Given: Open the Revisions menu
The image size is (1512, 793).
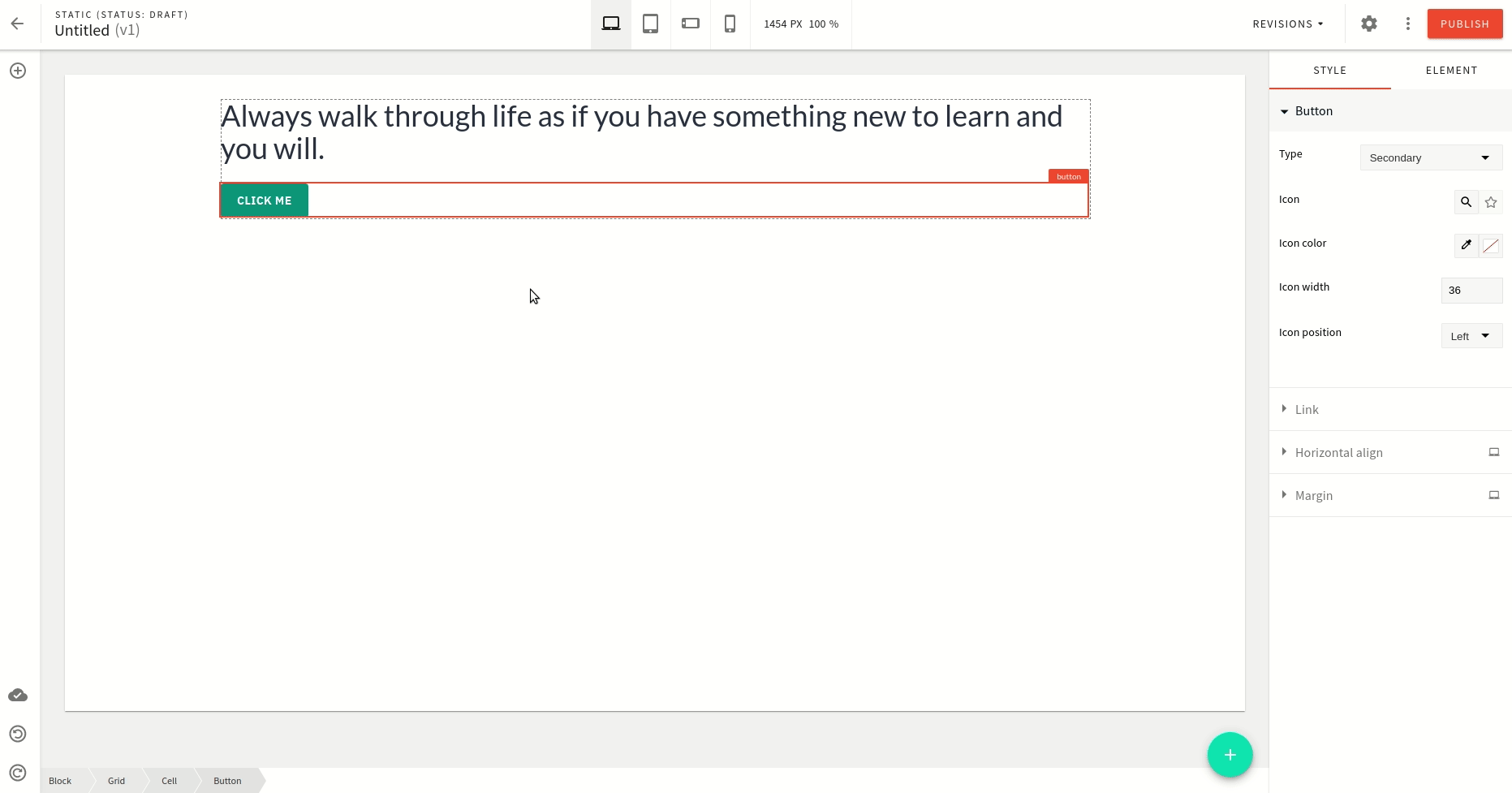Looking at the screenshot, I should 1286,24.
